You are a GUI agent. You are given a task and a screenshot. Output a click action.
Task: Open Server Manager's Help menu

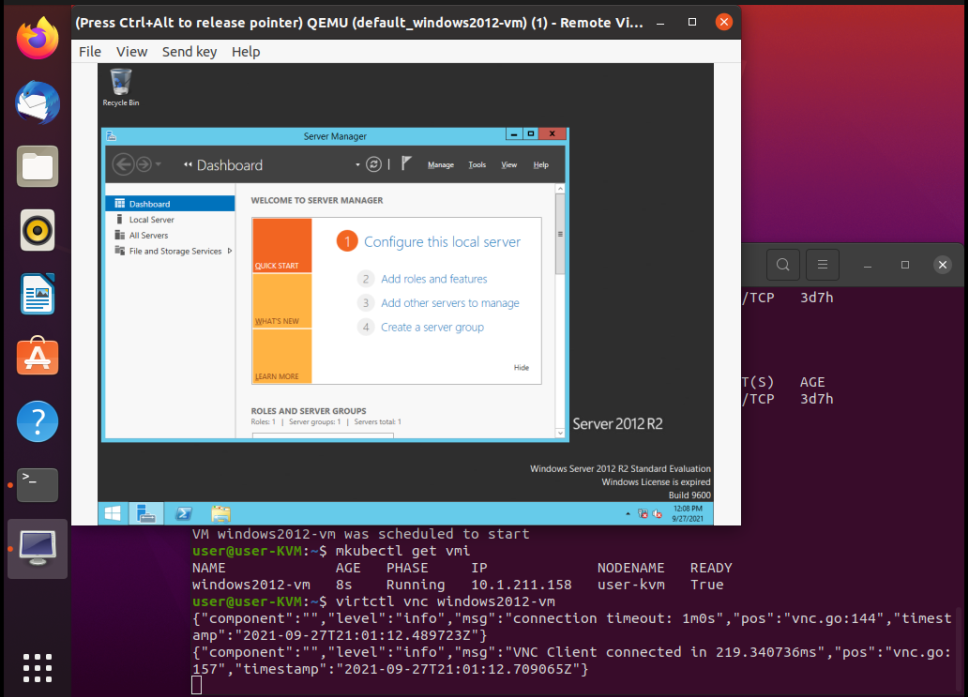coord(541,165)
